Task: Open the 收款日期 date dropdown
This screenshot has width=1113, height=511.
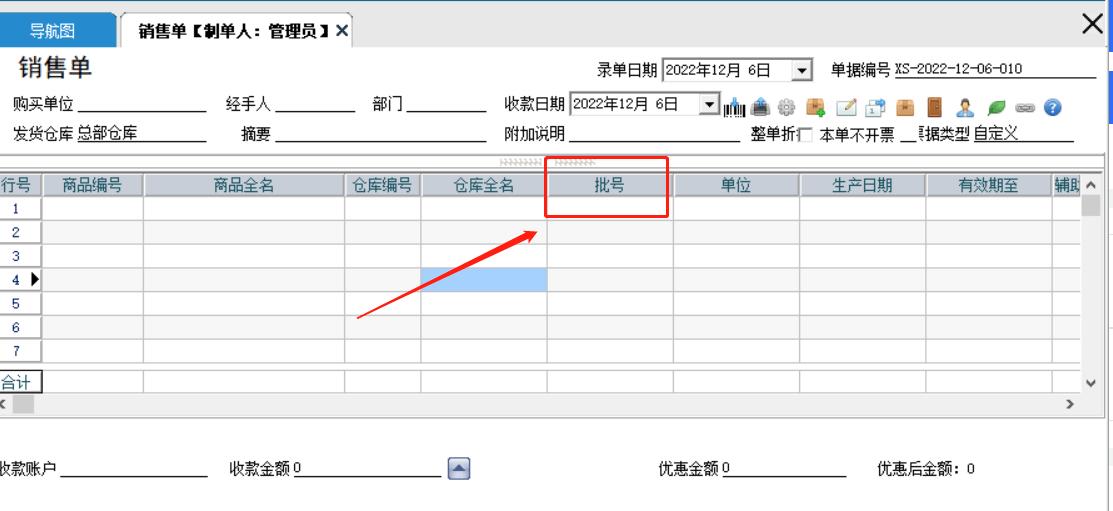Action: 709,104
